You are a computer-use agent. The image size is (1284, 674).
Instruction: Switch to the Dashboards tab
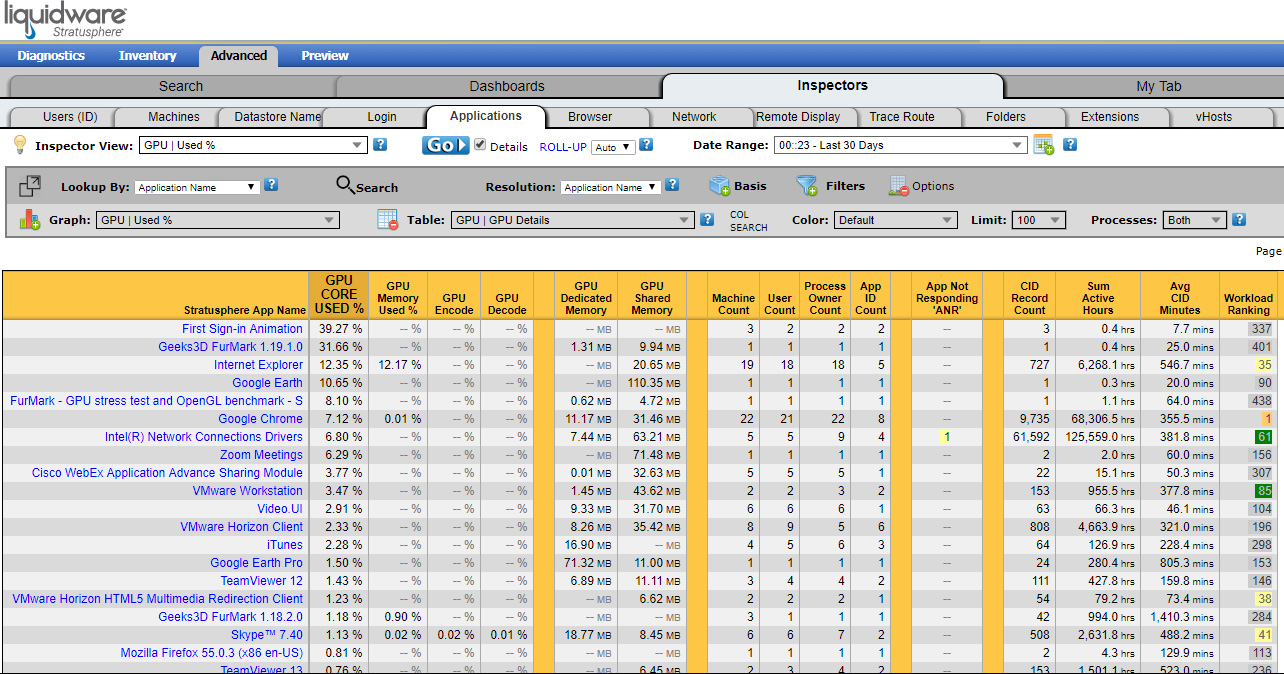[507, 86]
